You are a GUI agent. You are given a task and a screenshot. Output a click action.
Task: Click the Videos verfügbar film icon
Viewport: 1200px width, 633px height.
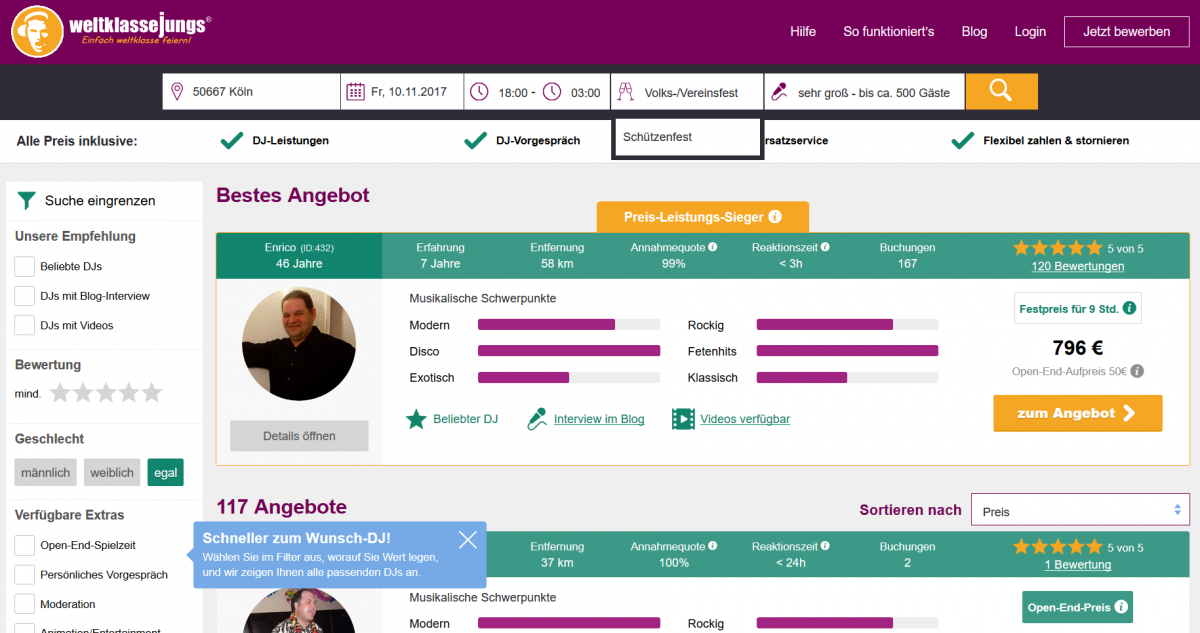[x=683, y=419]
